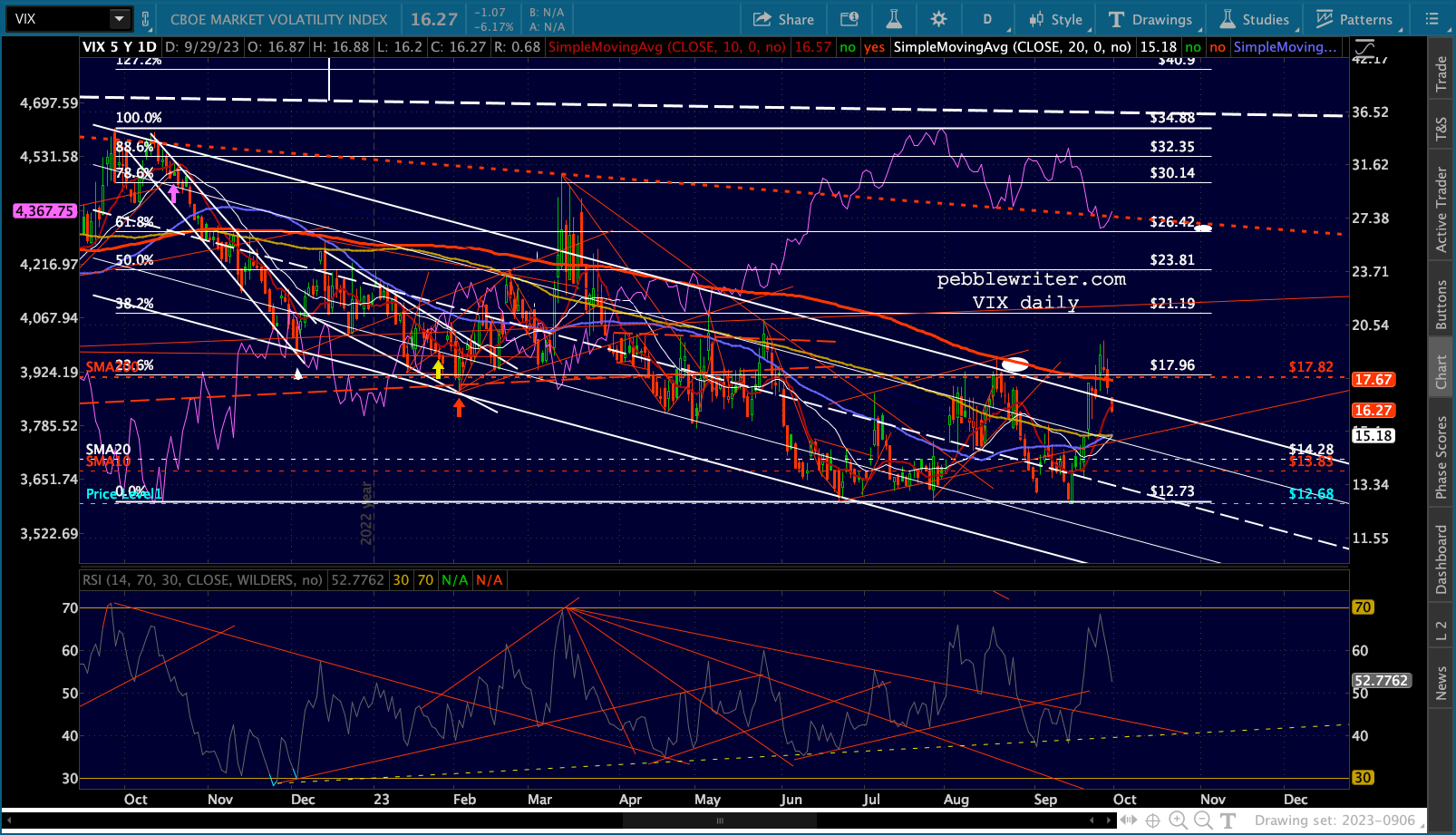The image size is (1456, 835).
Task: Open the D timeframe dropdown
Action: click(x=987, y=19)
